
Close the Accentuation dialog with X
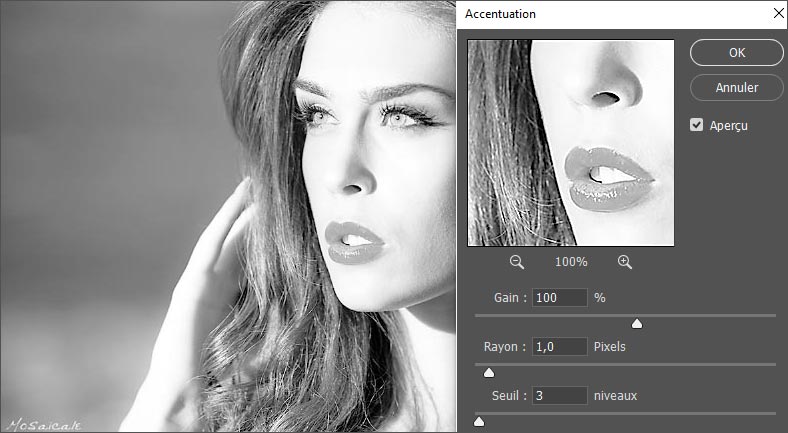point(777,14)
